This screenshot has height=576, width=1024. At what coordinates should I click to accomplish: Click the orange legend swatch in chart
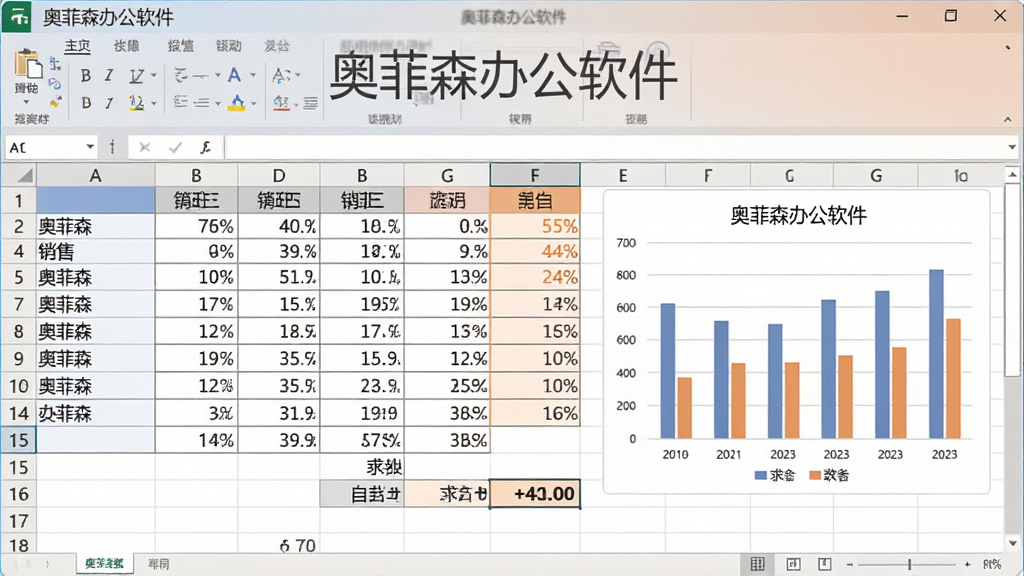(814, 475)
